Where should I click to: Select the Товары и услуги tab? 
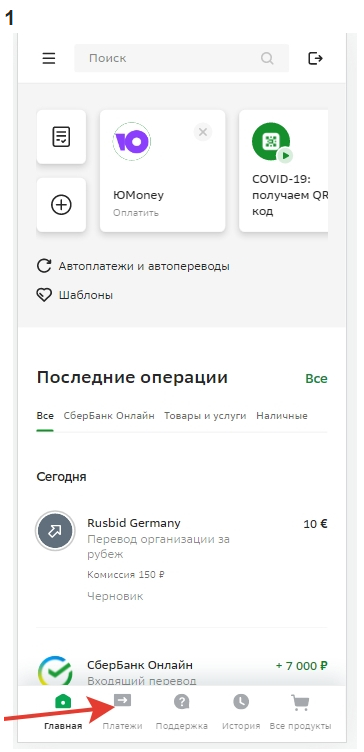click(x=205, y=416)
